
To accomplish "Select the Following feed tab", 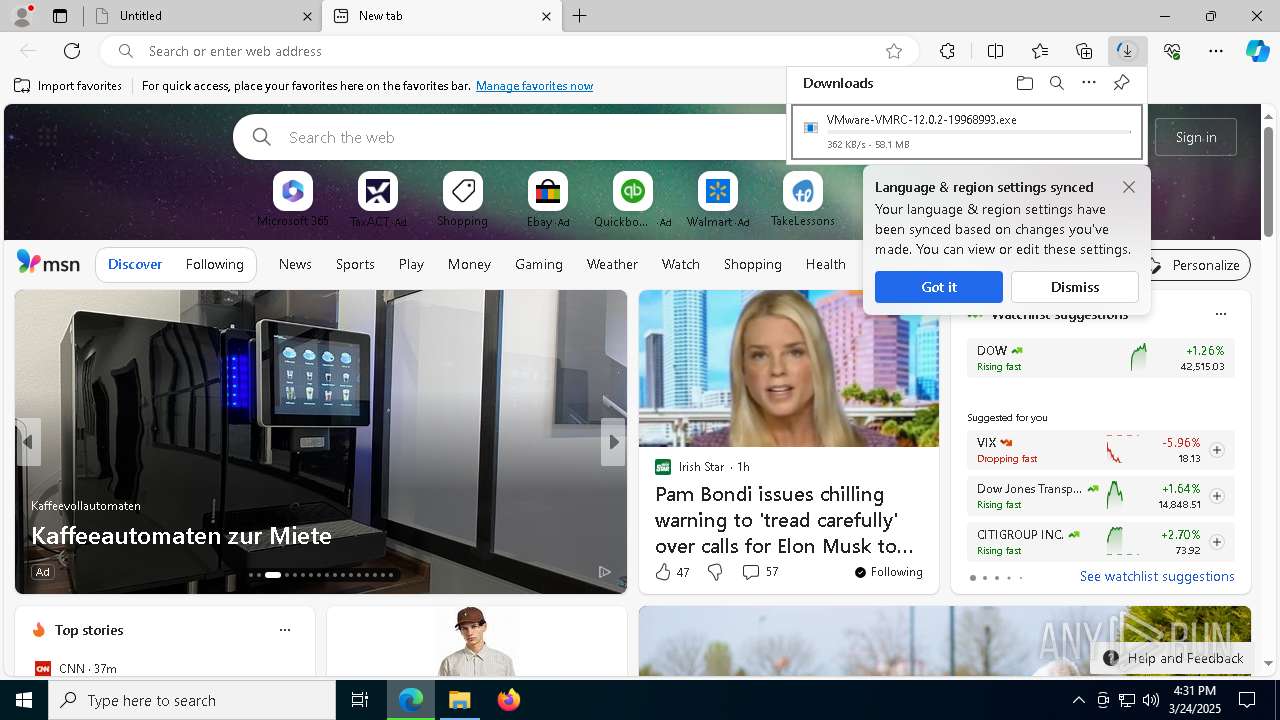I will (214, 264).
